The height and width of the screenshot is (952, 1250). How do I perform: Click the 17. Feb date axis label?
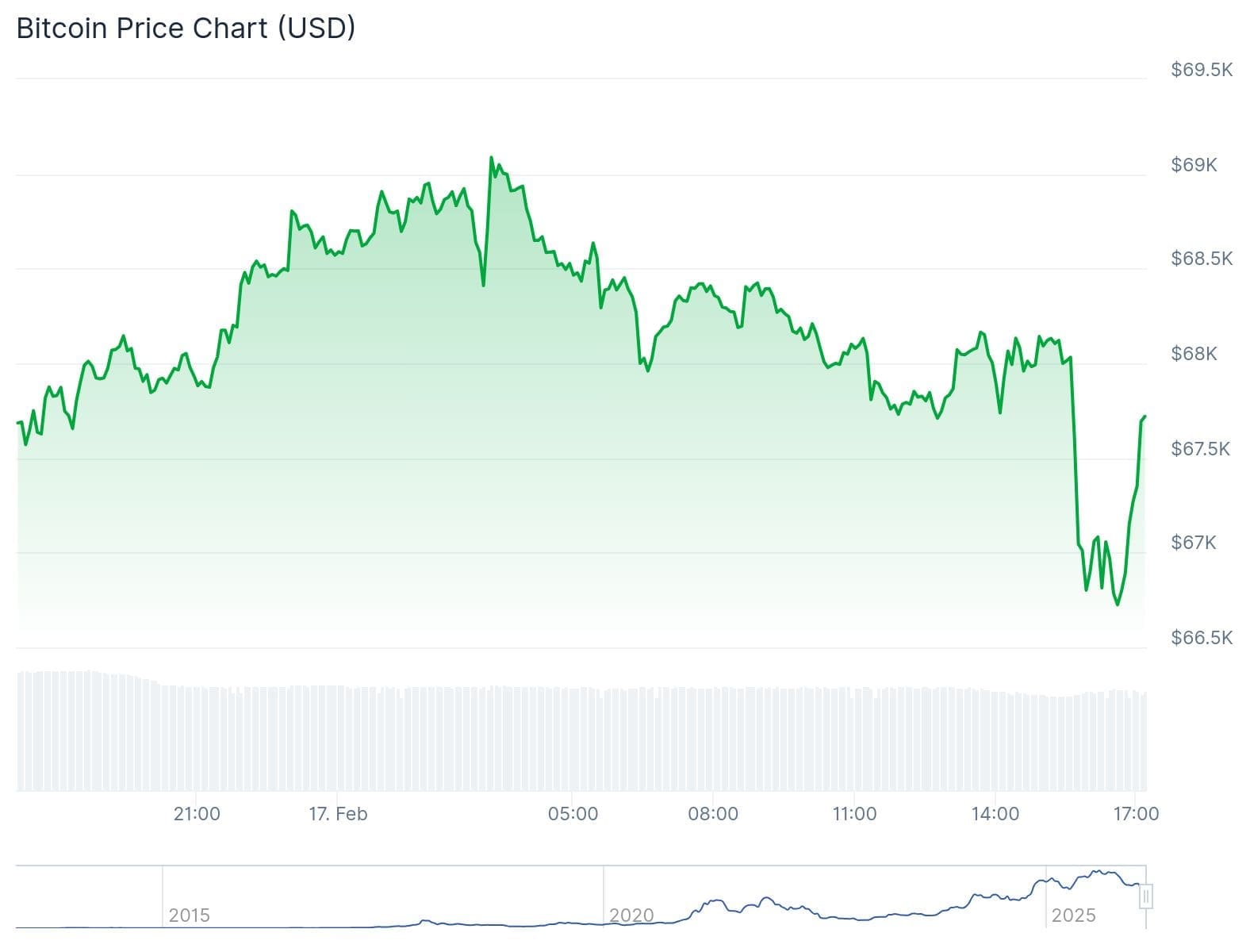tap(338, 814)
